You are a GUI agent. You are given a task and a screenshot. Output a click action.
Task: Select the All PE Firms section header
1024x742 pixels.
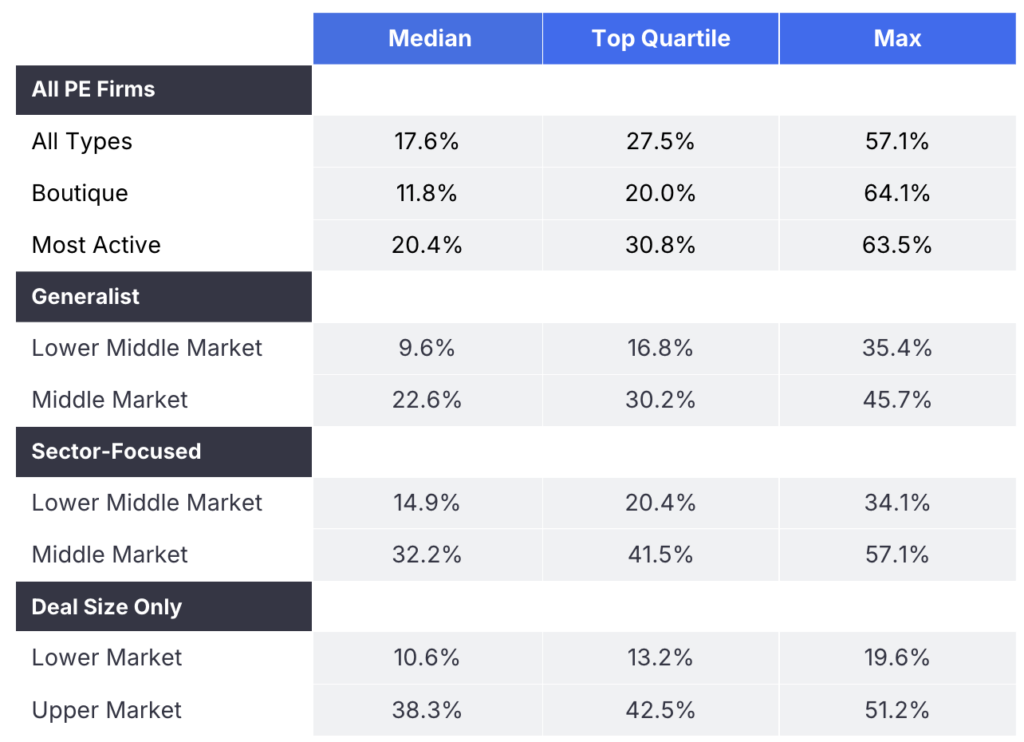93,90
